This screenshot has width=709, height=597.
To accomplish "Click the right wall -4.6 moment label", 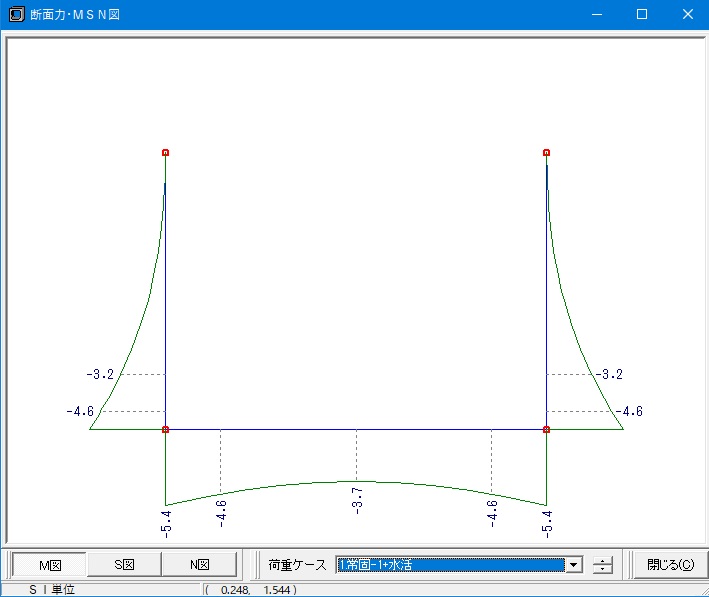I will pos(629,412).
